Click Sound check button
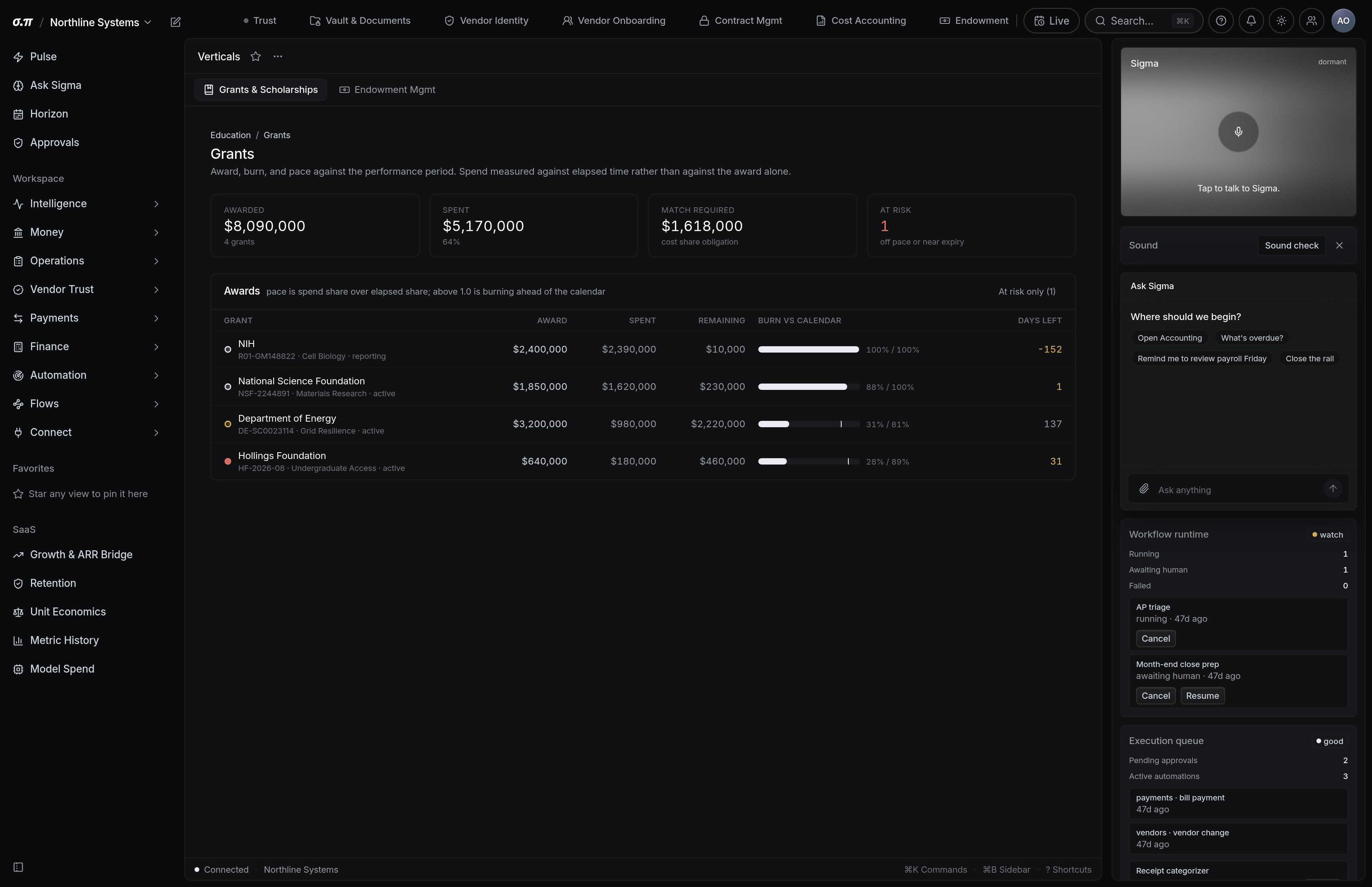This screenshot has height=887, width=1372. [1291, 245]
